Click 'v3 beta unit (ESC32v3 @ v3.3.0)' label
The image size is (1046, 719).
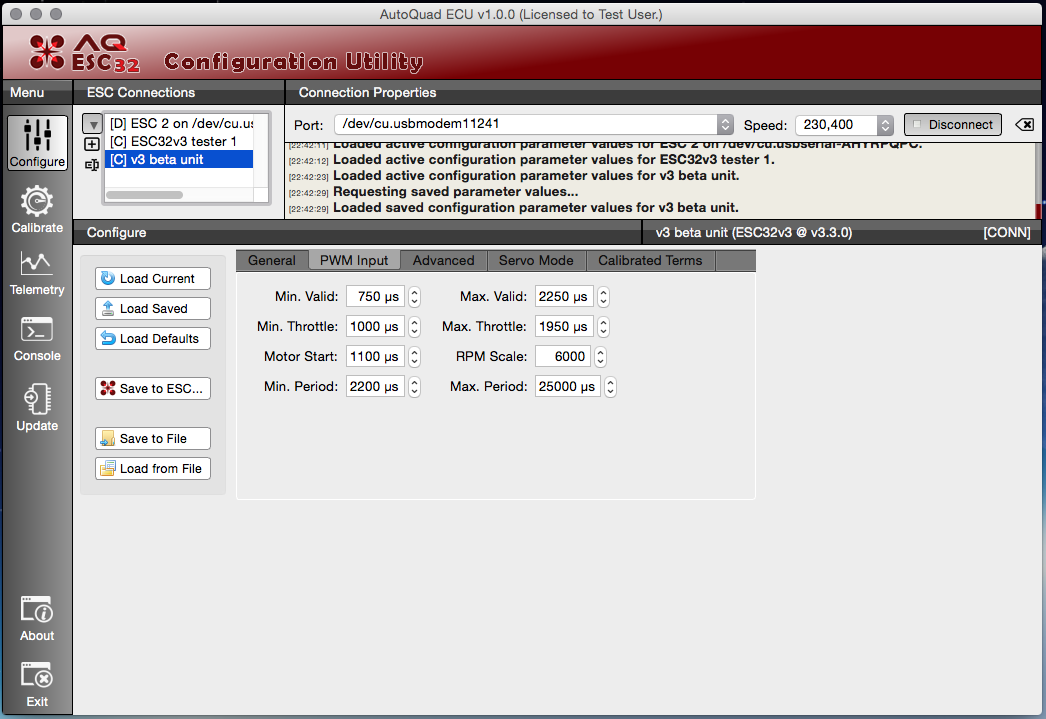pyautogui.click(x=754, y=233)
